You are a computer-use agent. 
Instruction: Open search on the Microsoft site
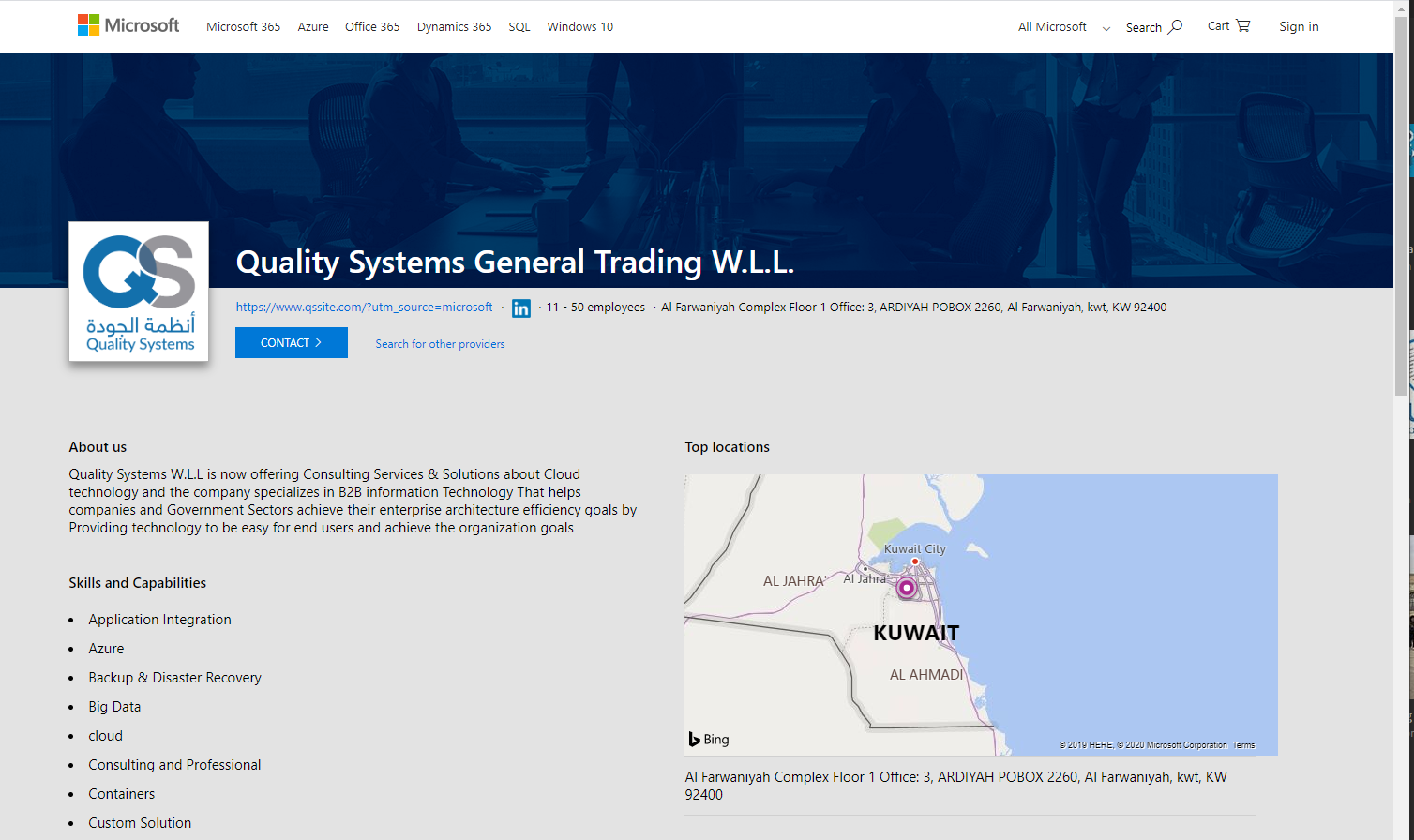pos(1152,26)
